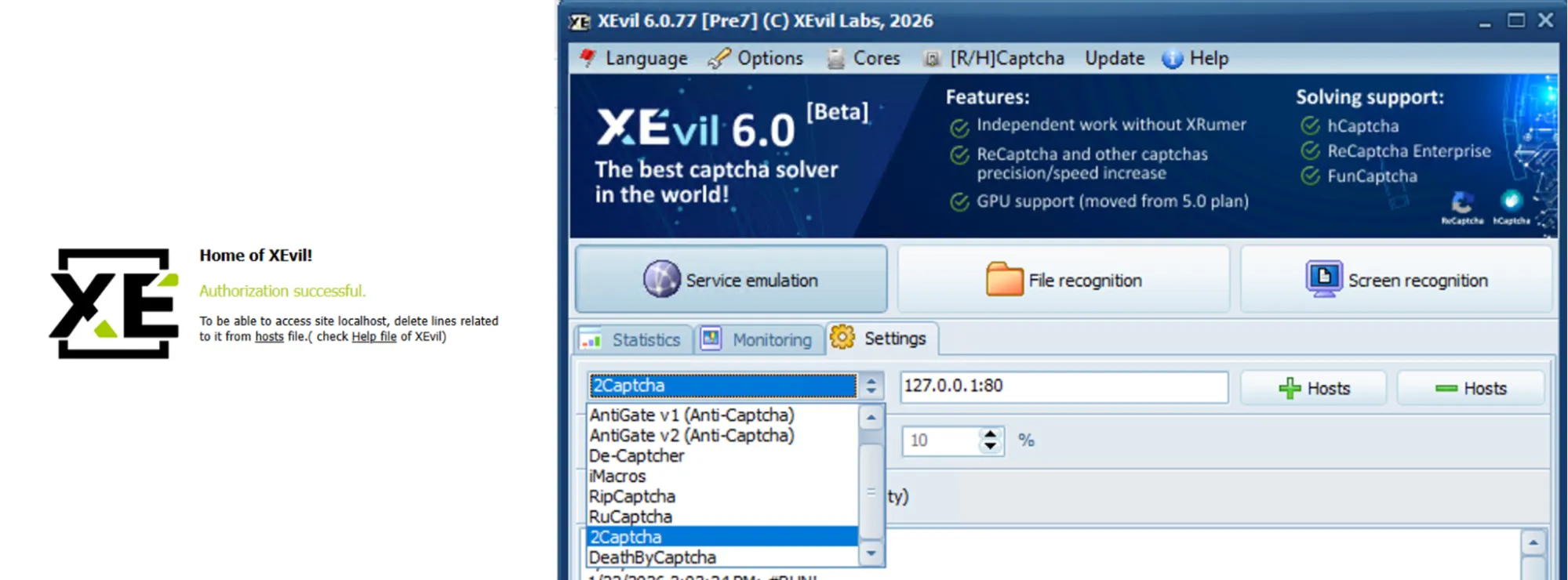The height and width of the screenshot is (580, 1568).
Task: Click the percent value field showing 10
Action: tap(941, 440)
